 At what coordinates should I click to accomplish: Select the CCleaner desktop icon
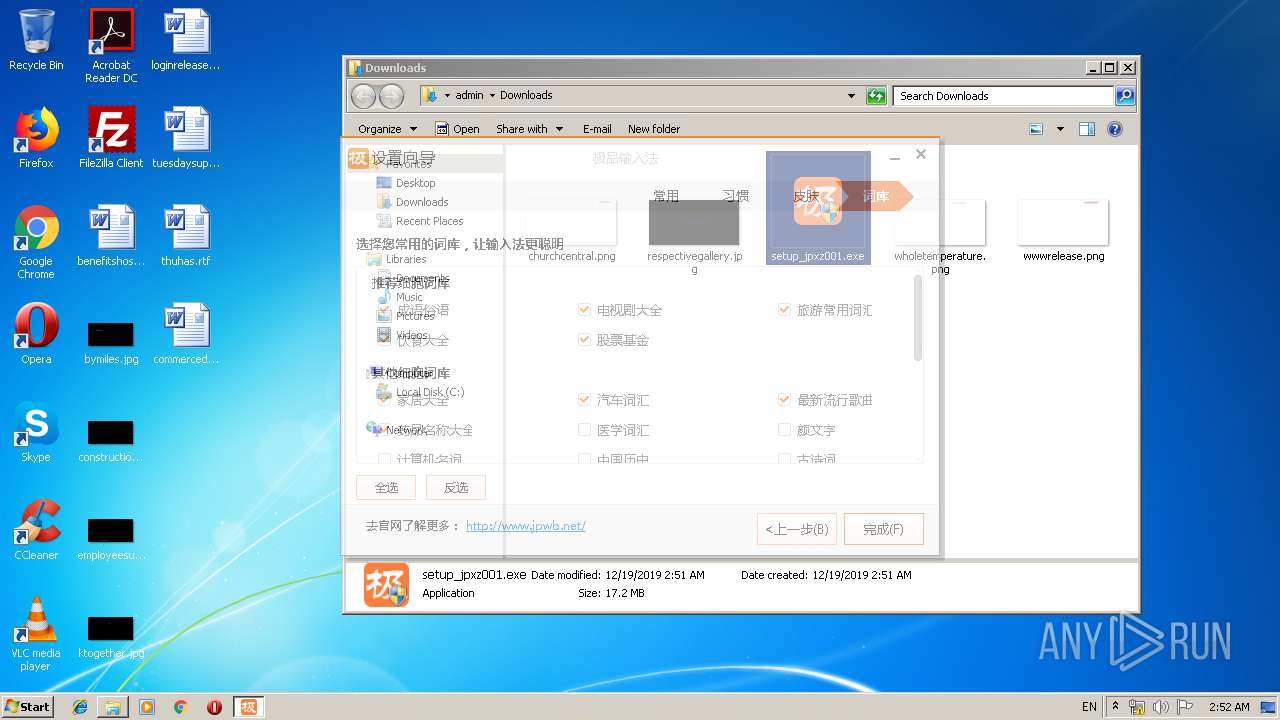coord(36,530)
